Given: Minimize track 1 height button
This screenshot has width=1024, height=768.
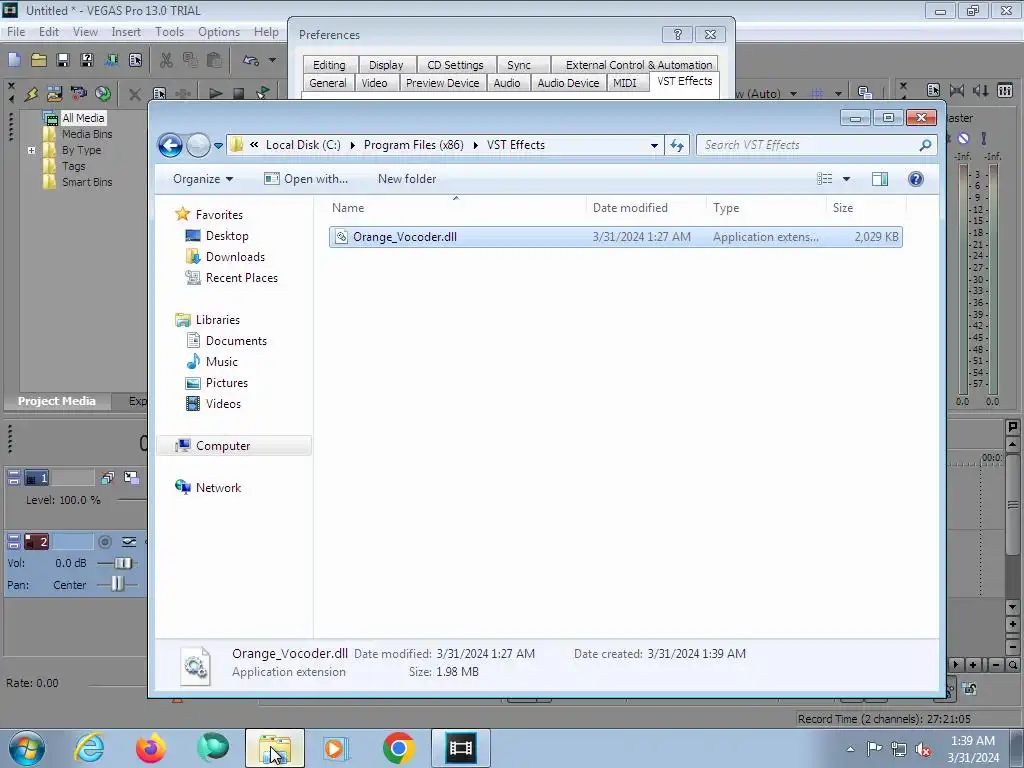Looking at the screenshot, I should [14, 474].
